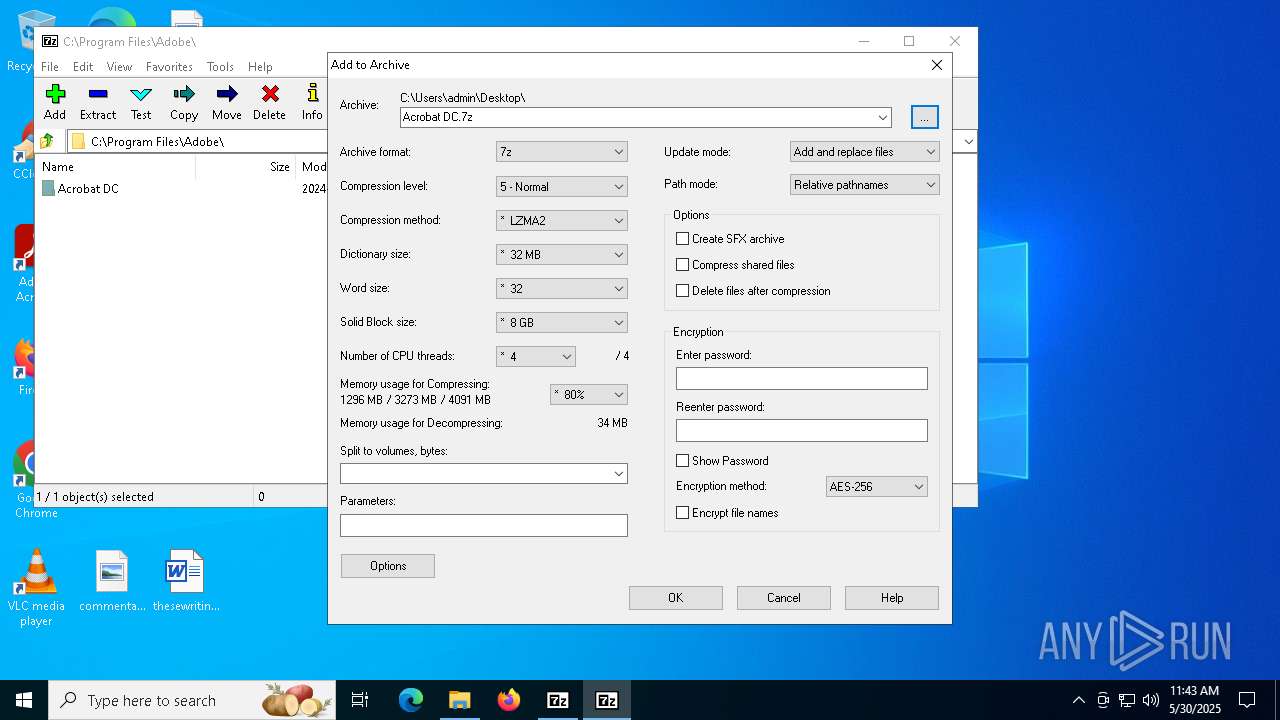Select the thesewritin... Word document icon
The height and width of the screenshot is (720, 1280).
[185, 581]
